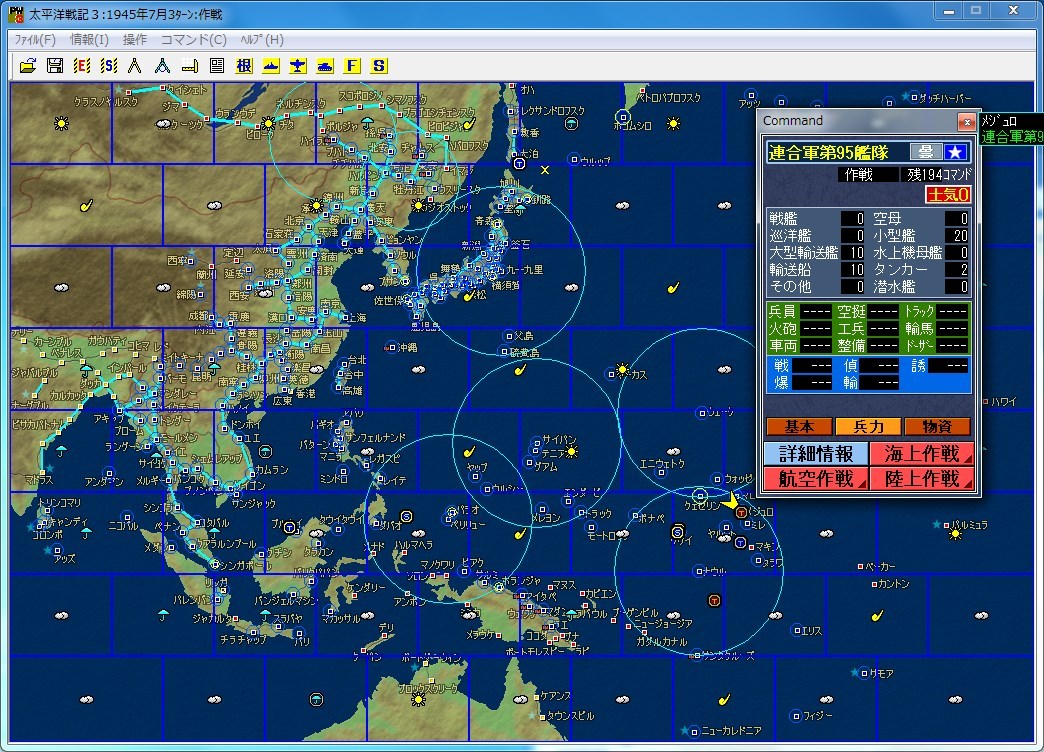Select the T fleet marker near 大泊
Screen dimensions: 1044x752
coord(519,163)
